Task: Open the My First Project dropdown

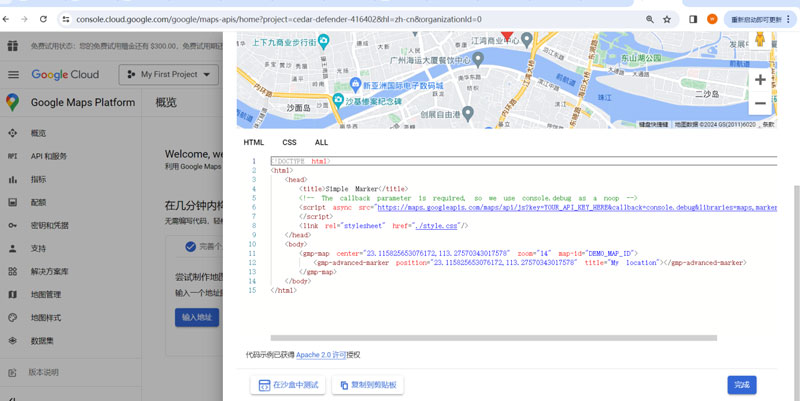Action: point(168,75)
